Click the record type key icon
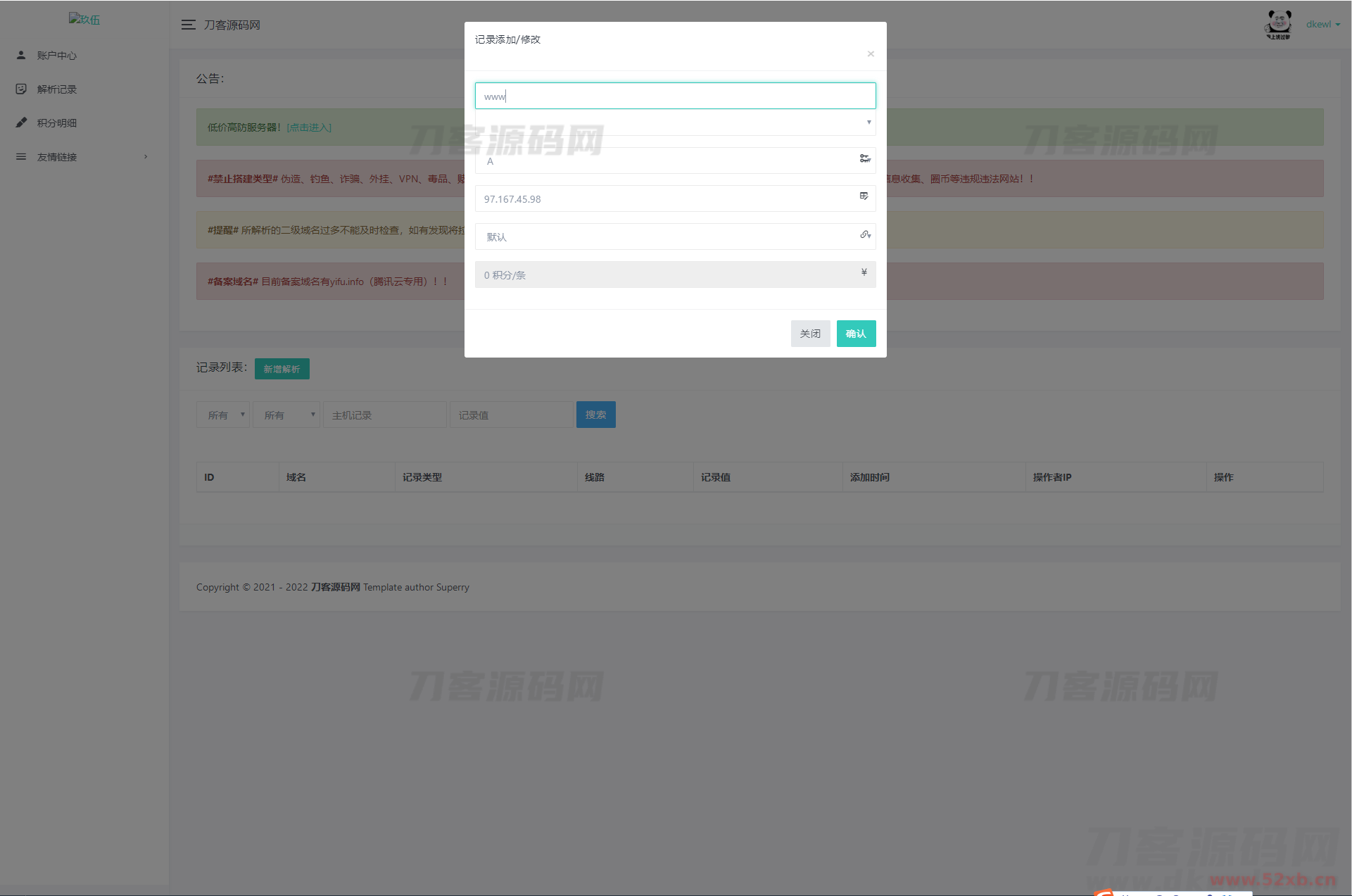Screen dimensions: 1352x896 point(865,159)
